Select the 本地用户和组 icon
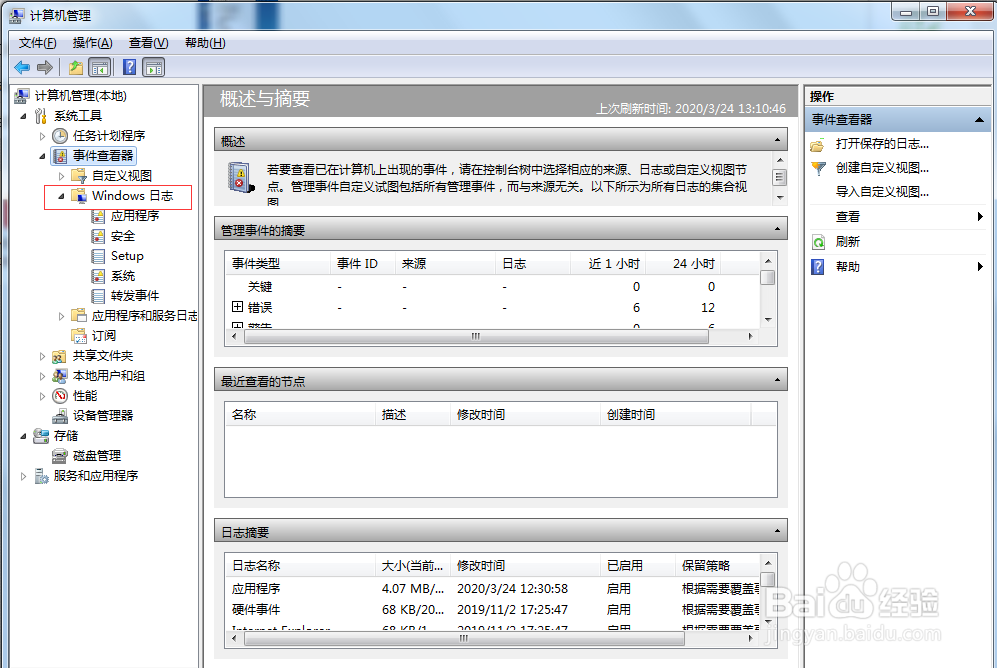Viewport: 997px width, 668px height. pos(60,376)
